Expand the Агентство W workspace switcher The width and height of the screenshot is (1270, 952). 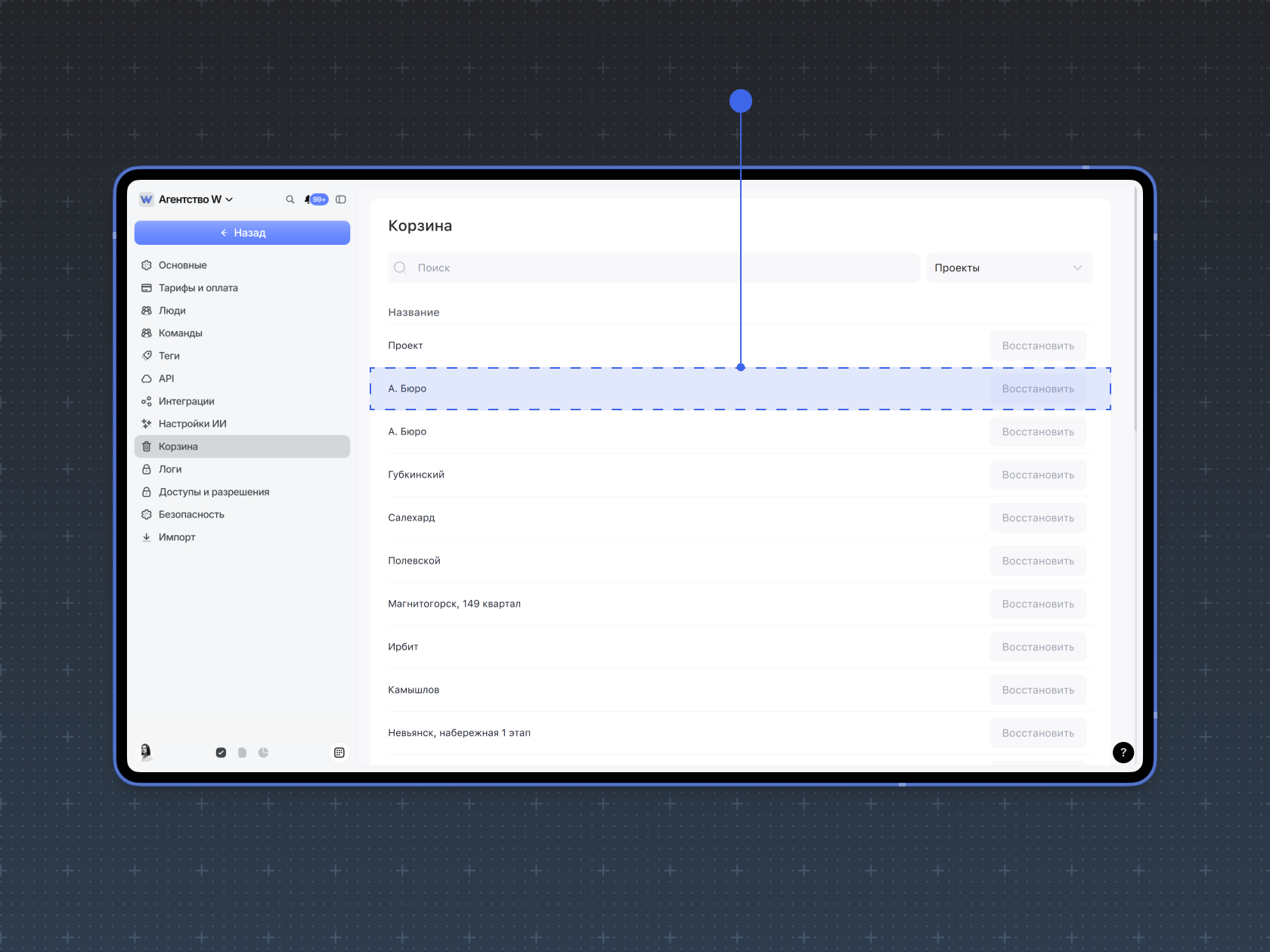[195, 199]
